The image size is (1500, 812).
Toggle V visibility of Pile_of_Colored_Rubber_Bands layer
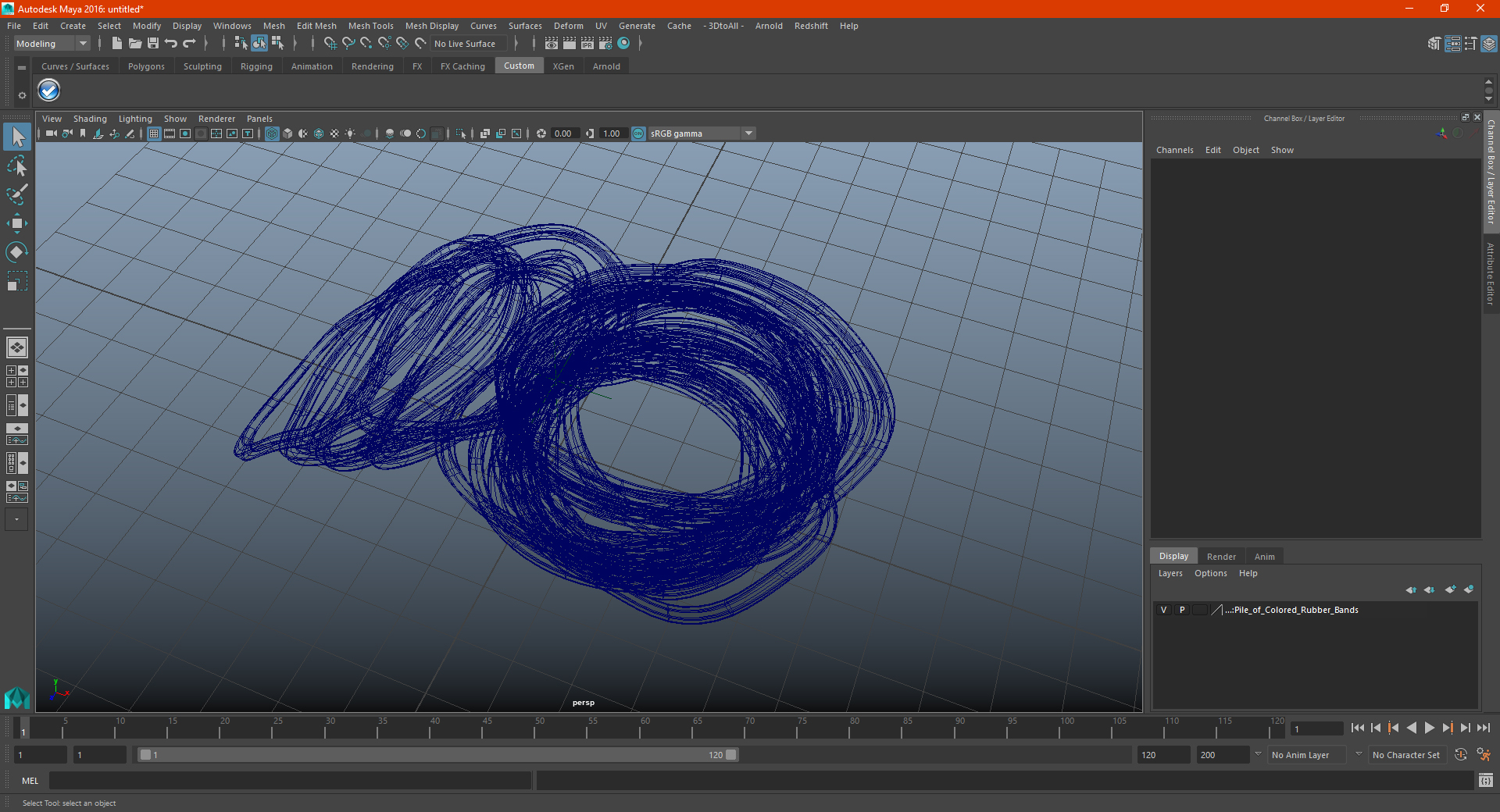pyautogui.click(x=1163, y=610)
